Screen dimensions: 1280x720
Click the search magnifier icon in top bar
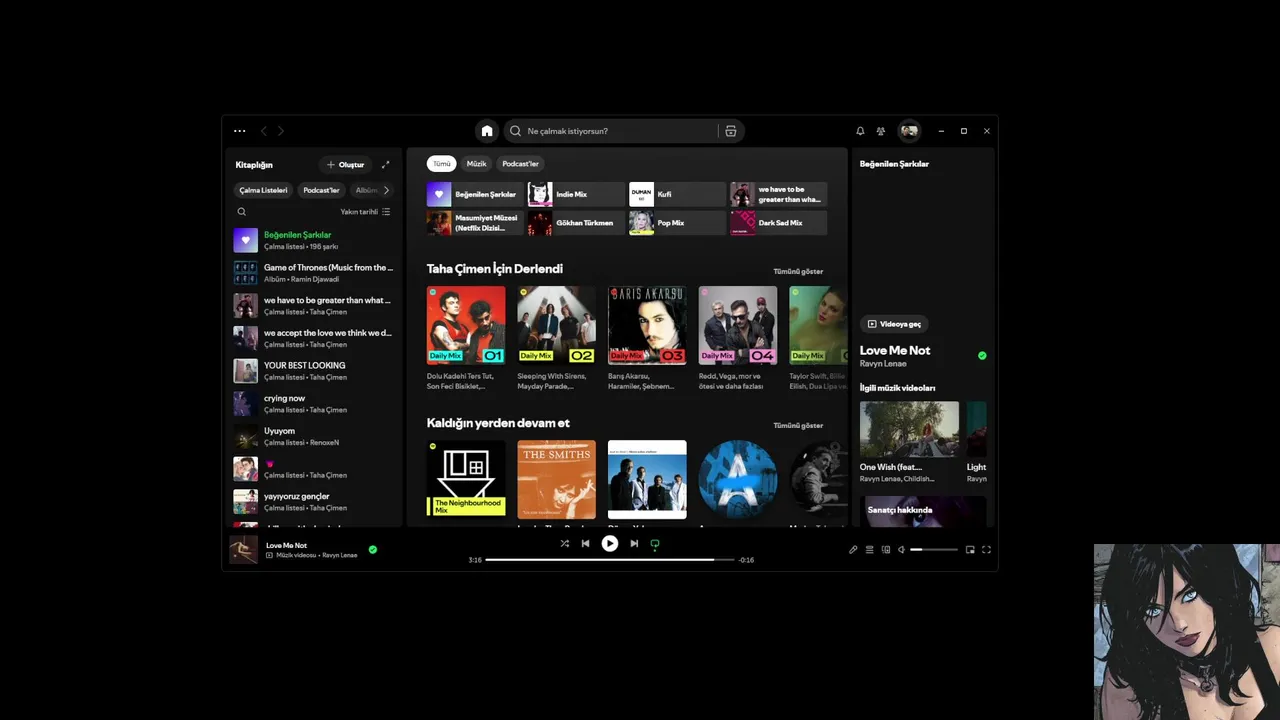click(x=516, y=131)
